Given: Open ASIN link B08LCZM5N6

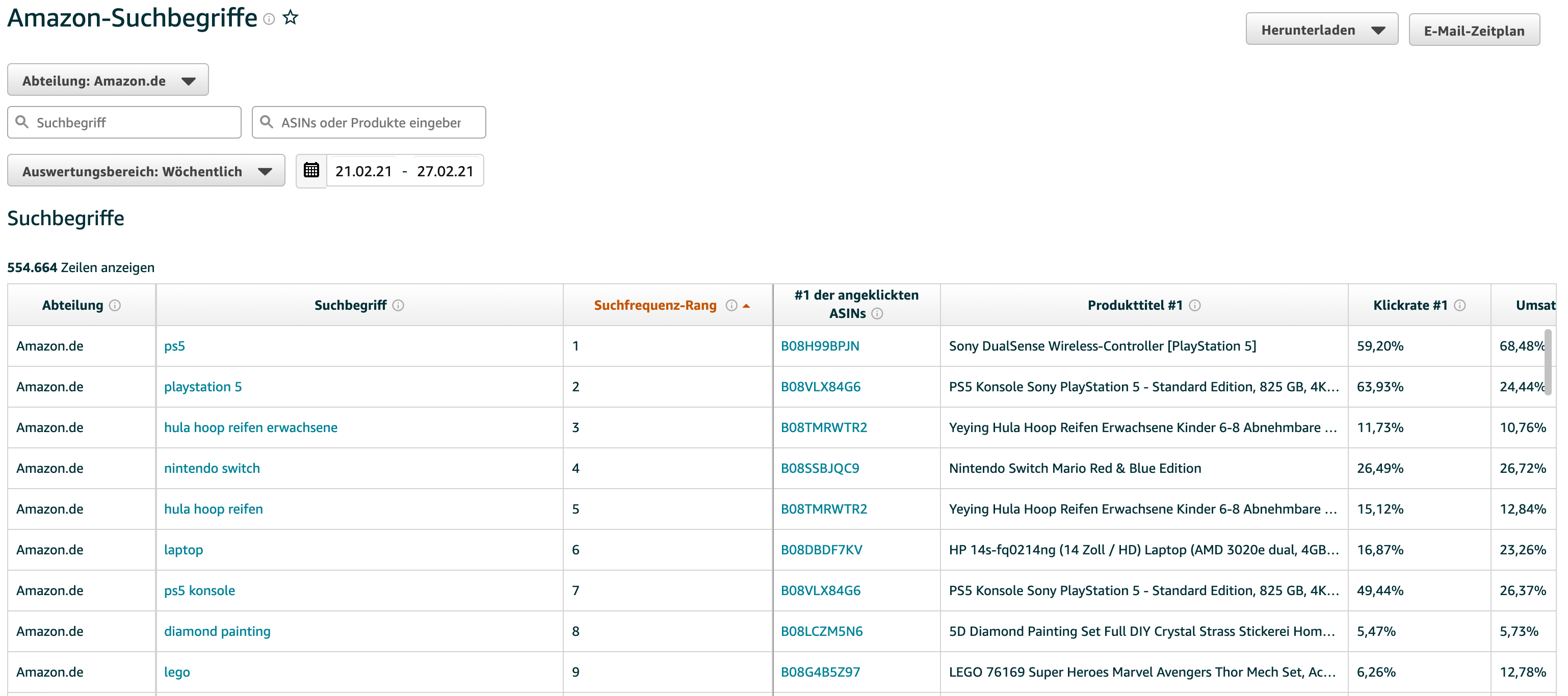Looking at the screenshot, I should [822, 631].
